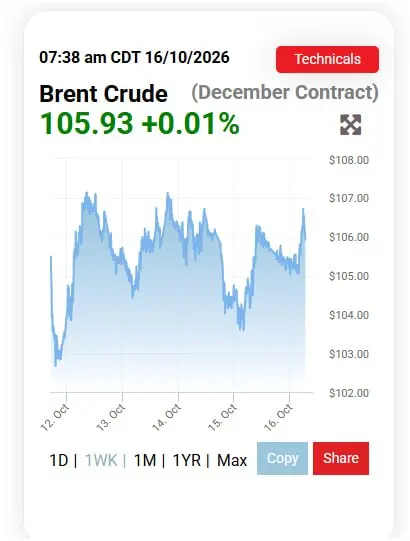Screen dimensions: 410x541
Task: Switch chart range to 1M
Action: (x=145, y=460)
